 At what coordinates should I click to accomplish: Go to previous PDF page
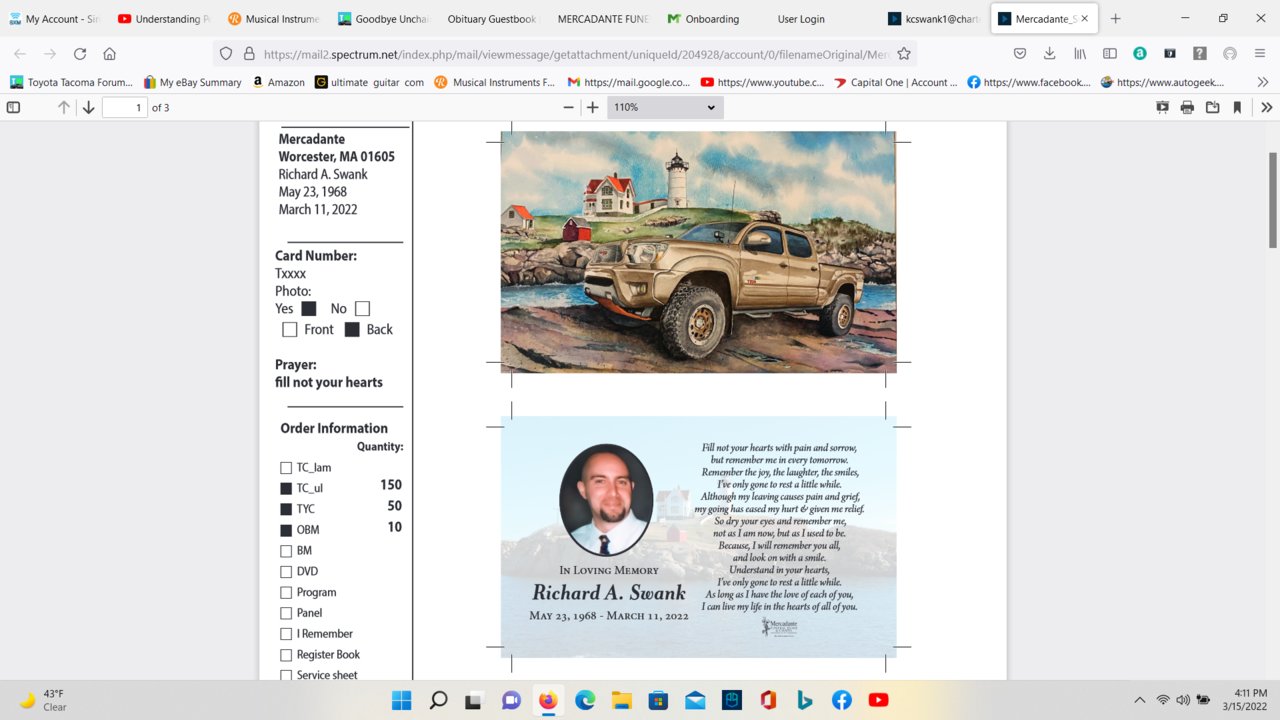tap(64, 107)
